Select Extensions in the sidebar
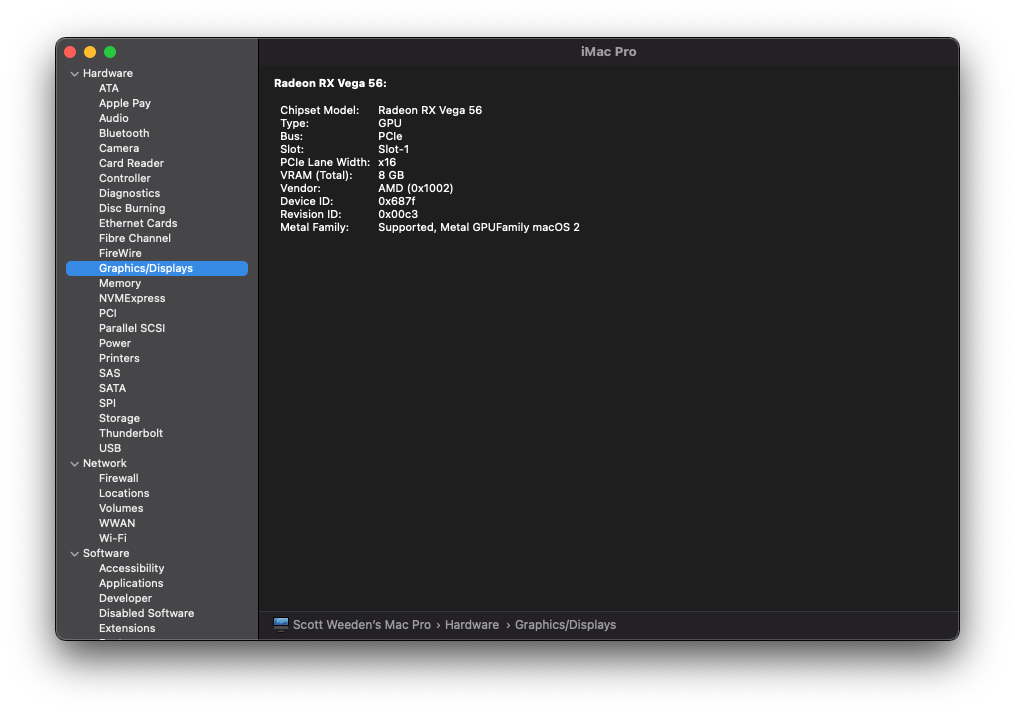Image resolution: width=1015 pixels, height=714 pixels. [127, 628]
